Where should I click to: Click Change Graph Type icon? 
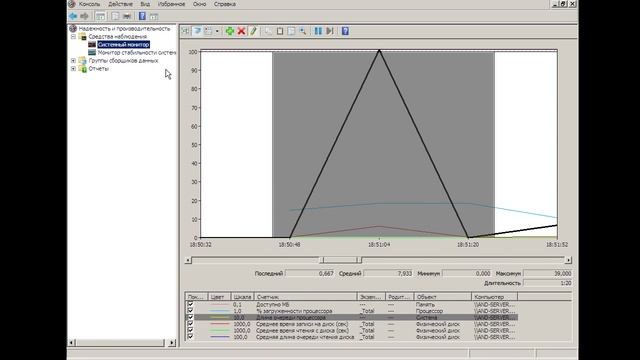[x=209, y=31]
